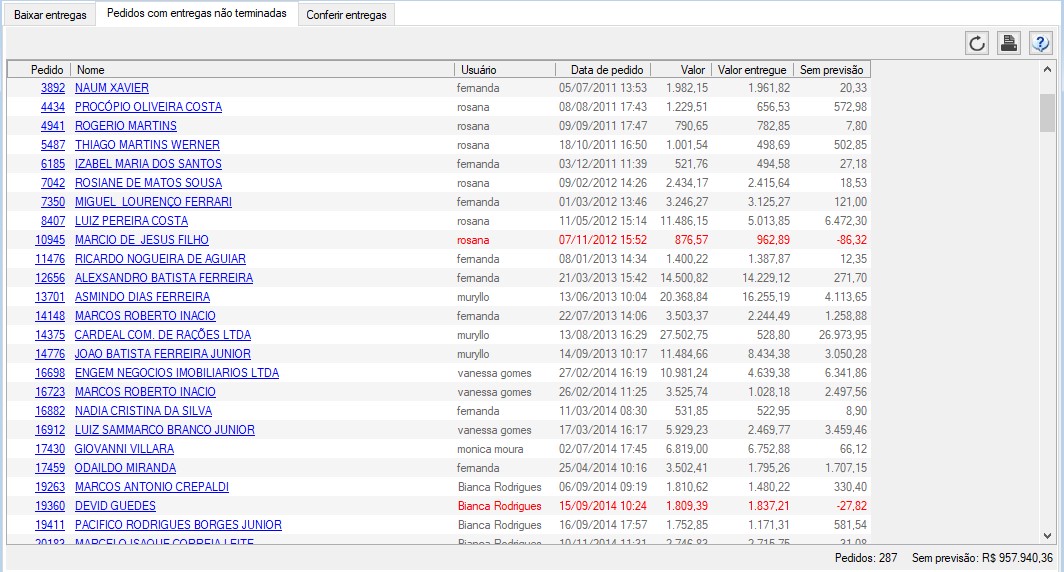Open ENGEM NEGOCIOS IMOBILIARIOS LTDA link
Viewport: 1064px width, 572px height.
click(x=177, y=373)
